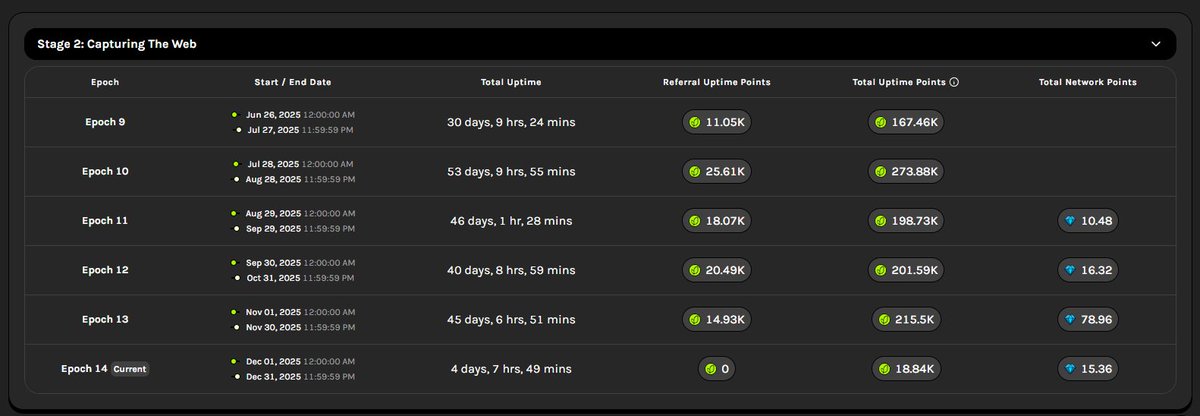Click the green coin icon beside 215.5K
The image size is (1200, 416).
click(884, 319)
